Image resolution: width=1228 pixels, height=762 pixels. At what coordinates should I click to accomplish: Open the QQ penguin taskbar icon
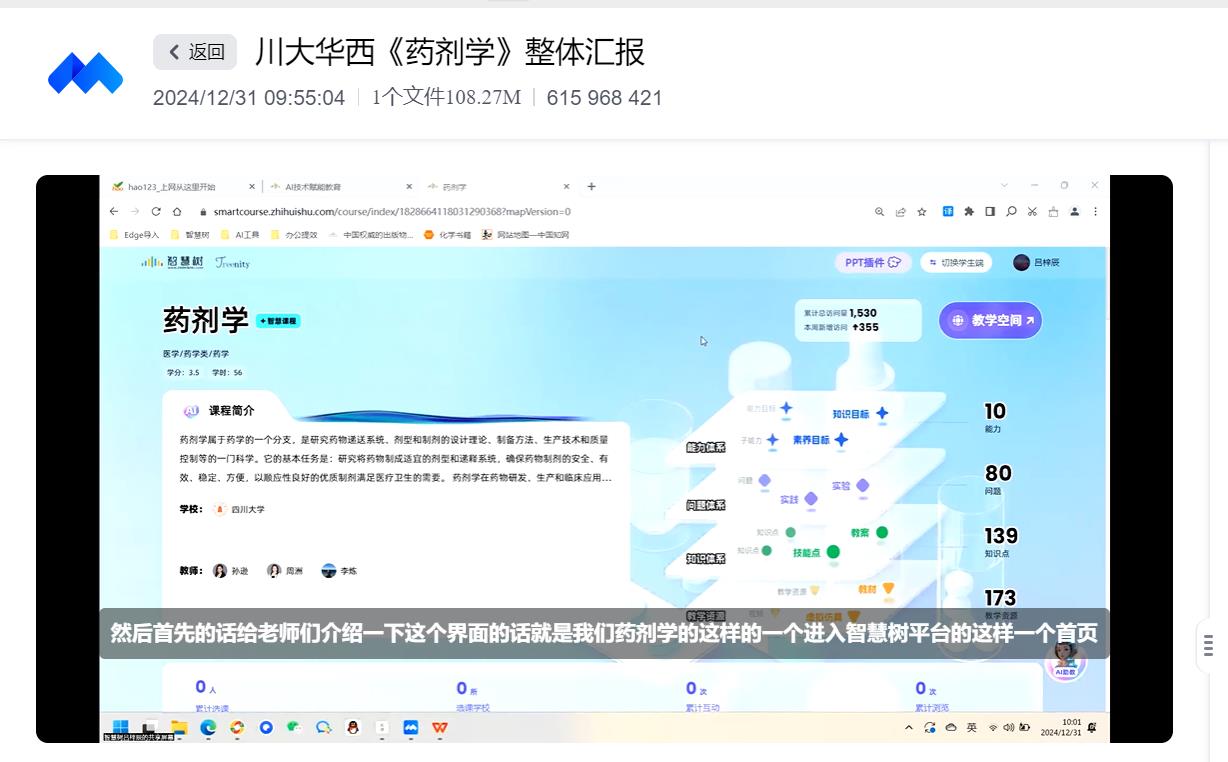pos(353,727)
